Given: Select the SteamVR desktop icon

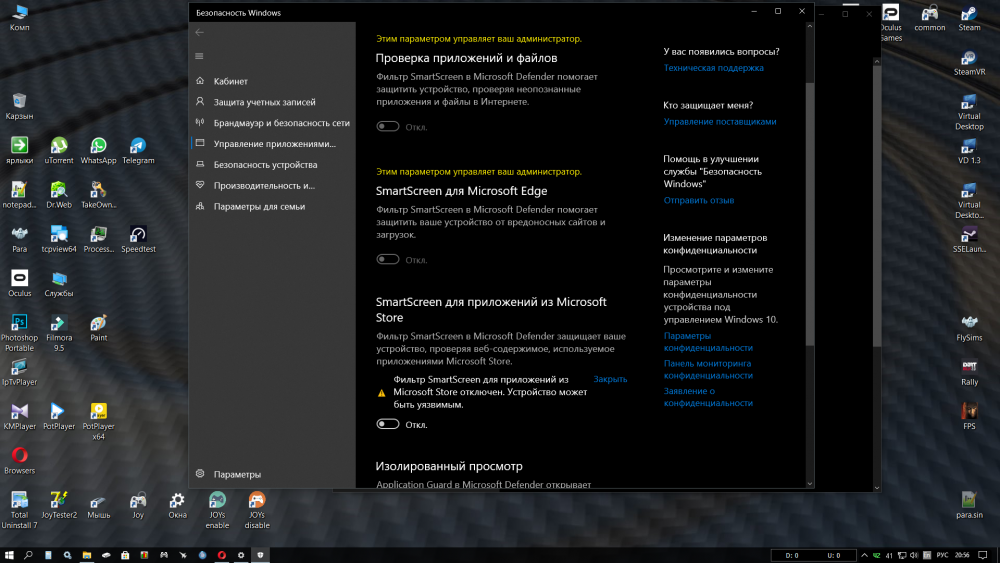Looking at the screenshot, I should click(x=969, y=62).
